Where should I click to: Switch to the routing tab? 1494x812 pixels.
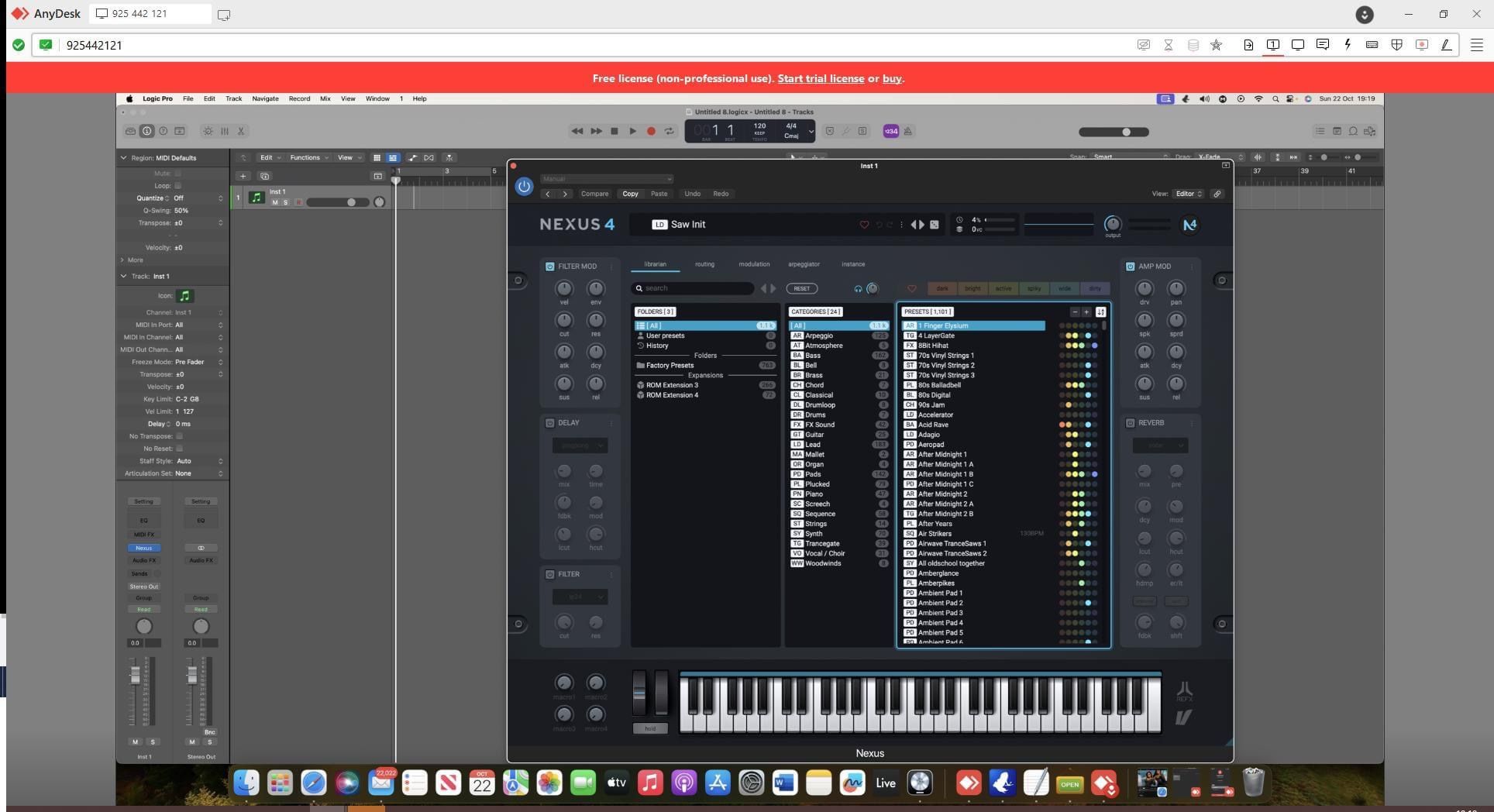(704, 264)
